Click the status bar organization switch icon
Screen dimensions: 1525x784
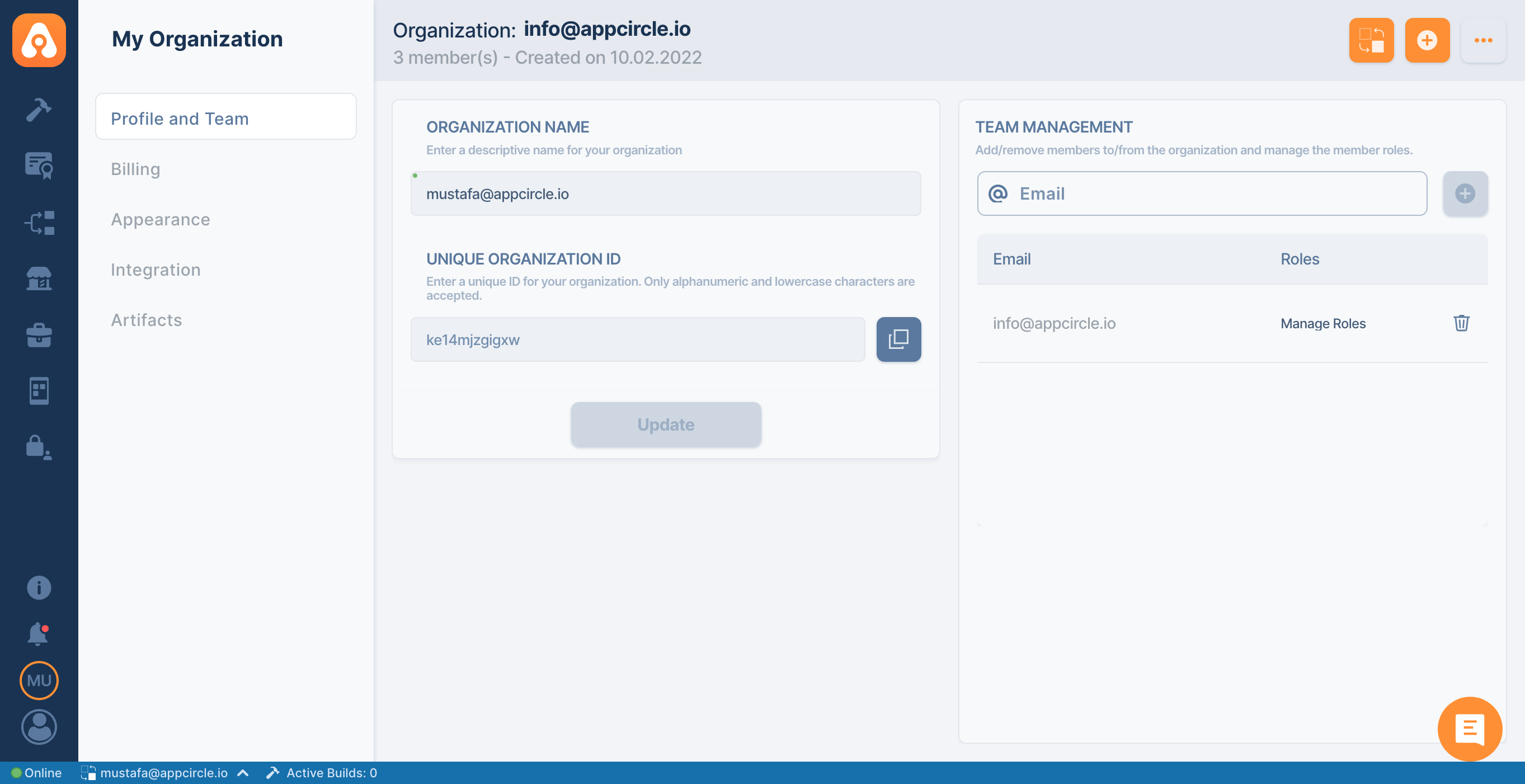[88, 773]
